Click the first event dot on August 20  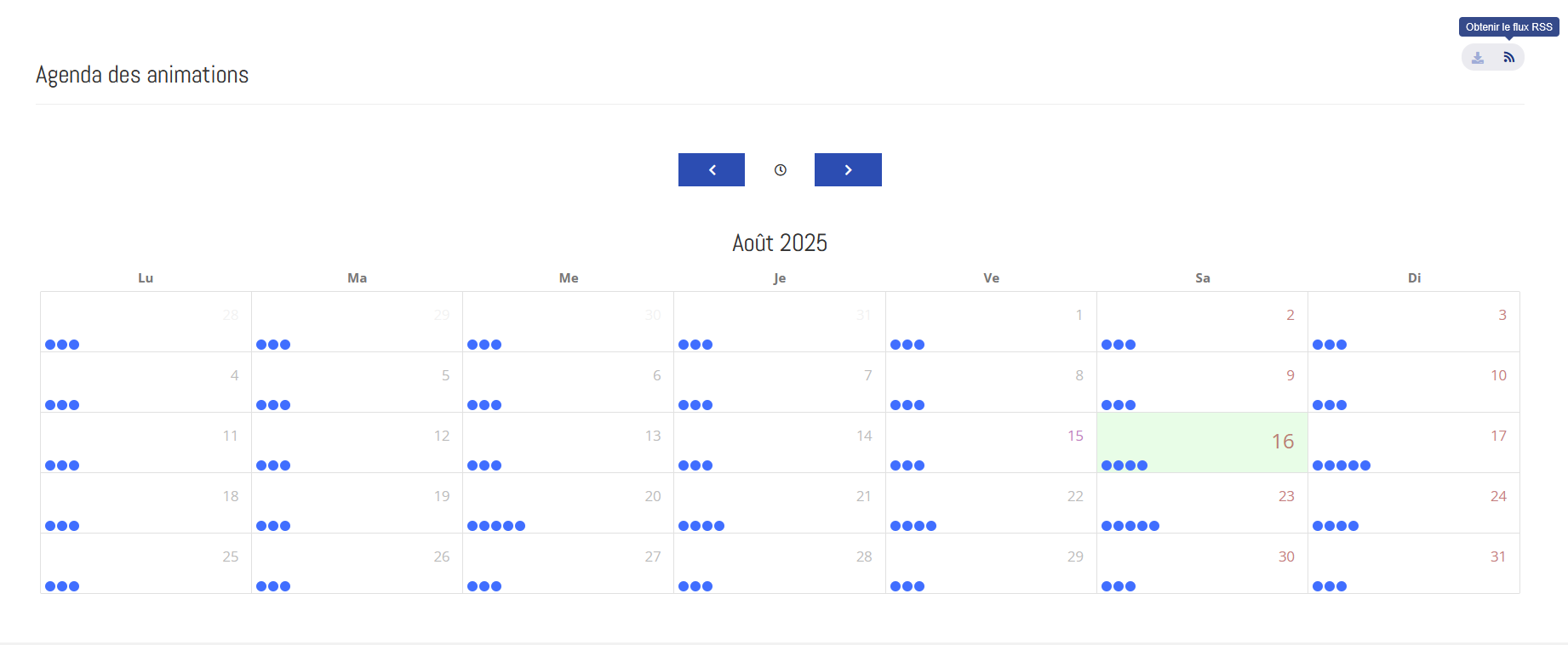(x=472, y=526)
